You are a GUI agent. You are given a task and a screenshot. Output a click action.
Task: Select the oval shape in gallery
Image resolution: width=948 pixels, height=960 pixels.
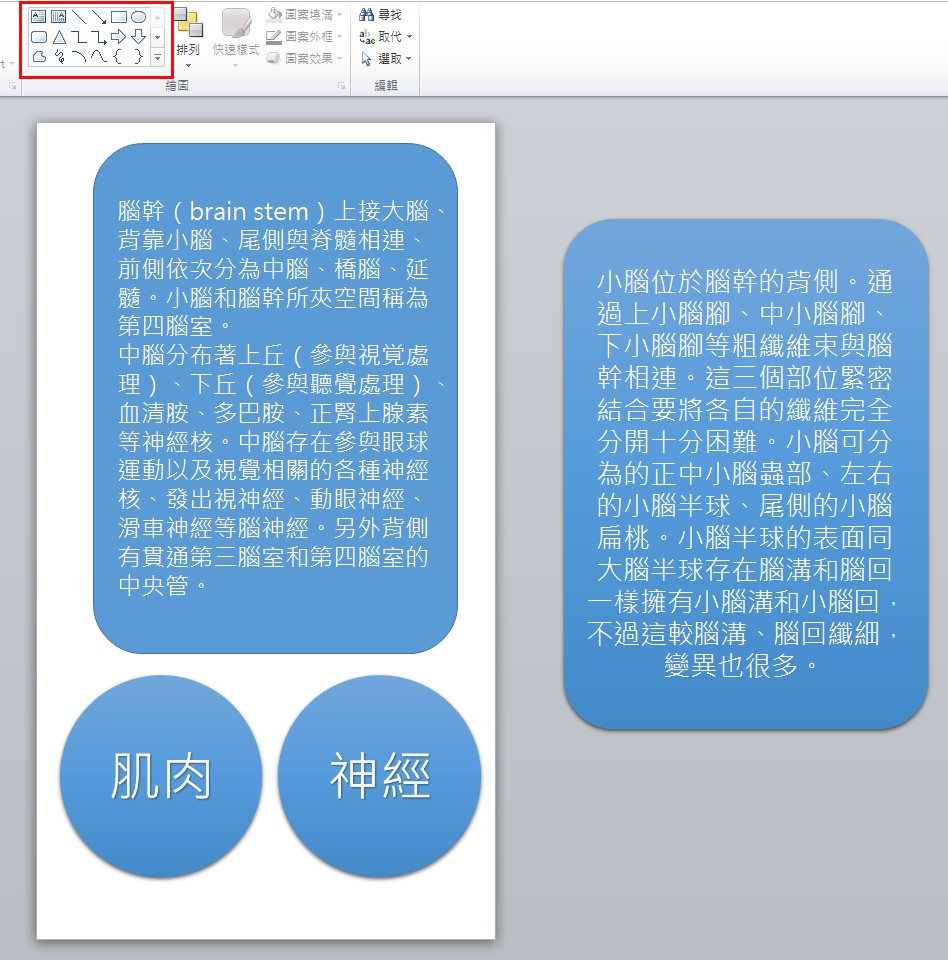pos(139,17)
